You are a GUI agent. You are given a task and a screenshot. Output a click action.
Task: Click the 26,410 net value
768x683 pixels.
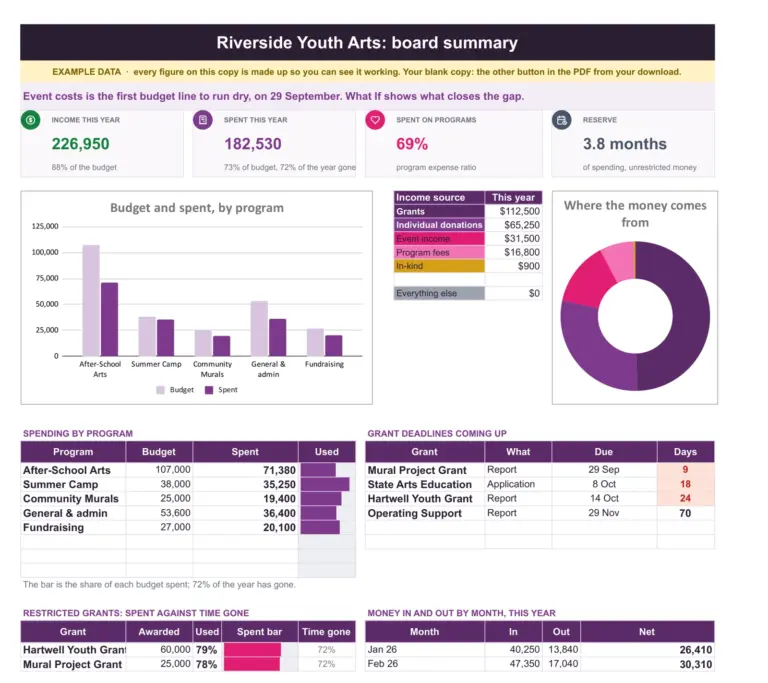(696, 650)
